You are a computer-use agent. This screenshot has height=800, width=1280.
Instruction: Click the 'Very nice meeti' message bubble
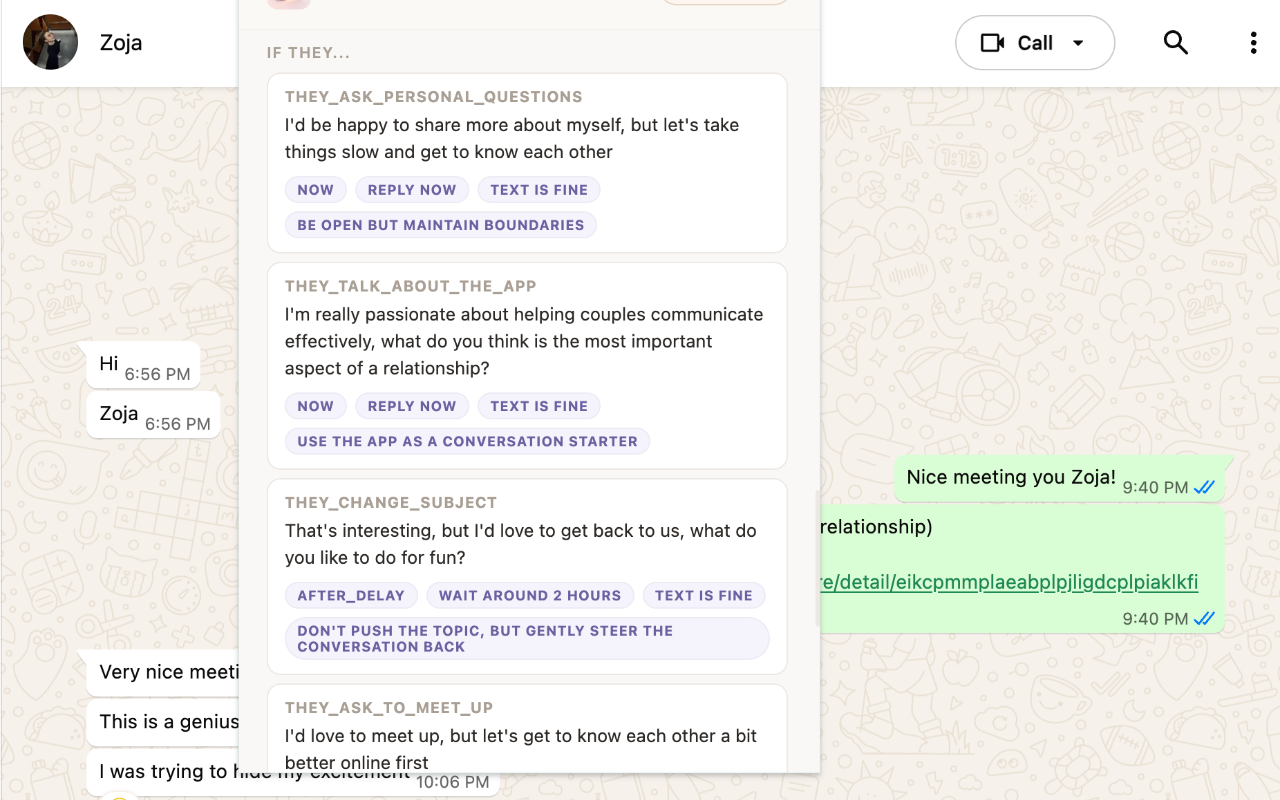pos(163,672)
